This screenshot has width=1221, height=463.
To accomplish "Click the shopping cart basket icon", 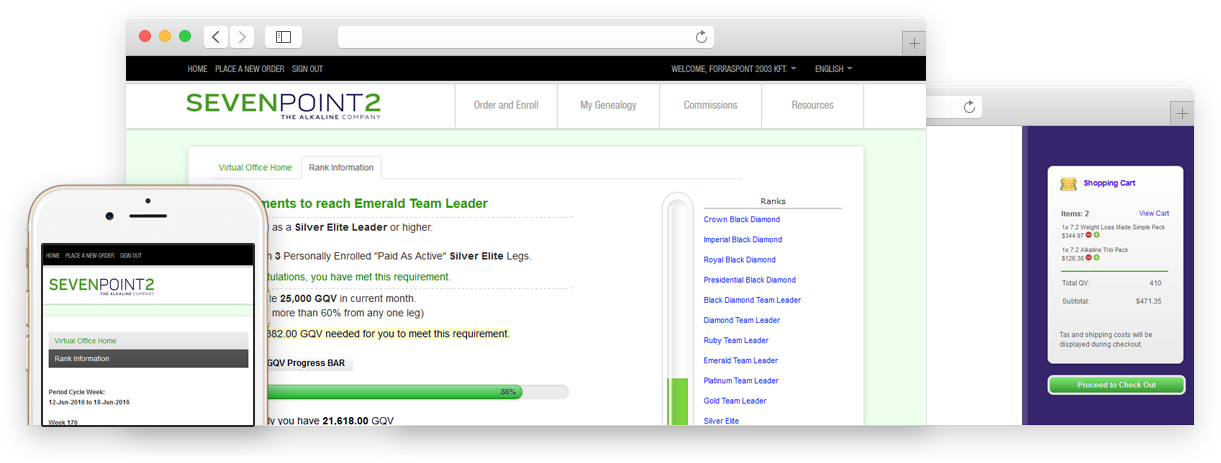I will (x=1068, y=184).
